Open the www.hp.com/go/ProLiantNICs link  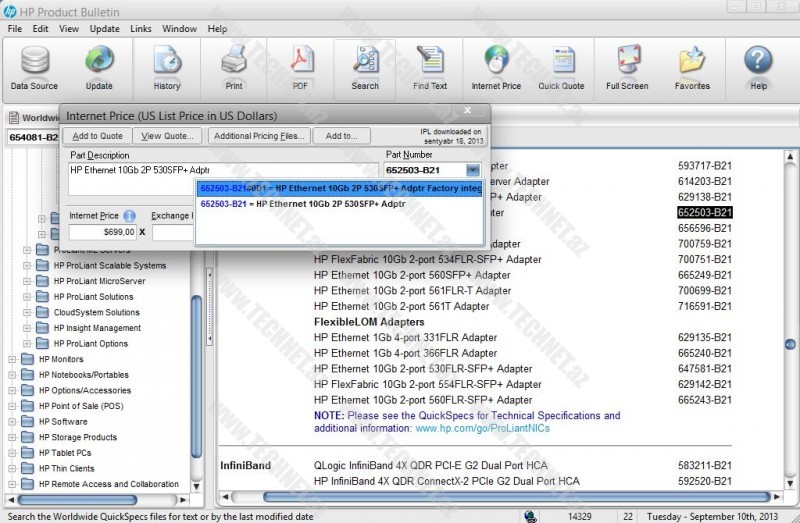[483, 429]
